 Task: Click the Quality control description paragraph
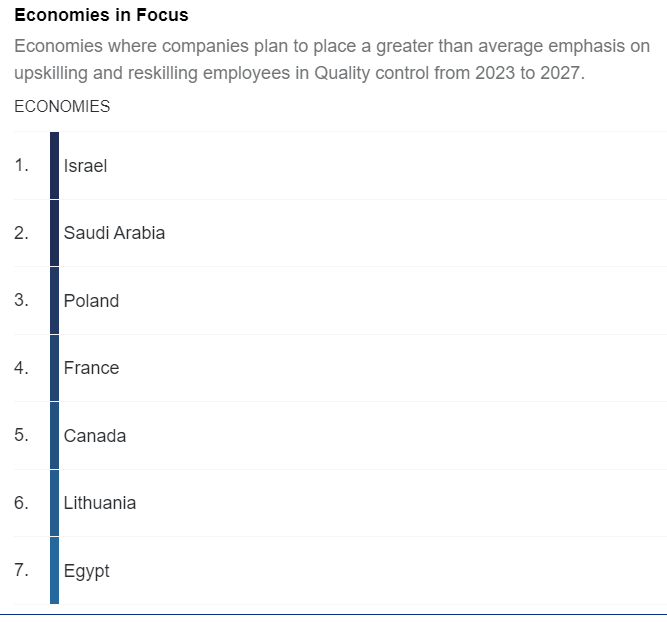pos(332,60)
